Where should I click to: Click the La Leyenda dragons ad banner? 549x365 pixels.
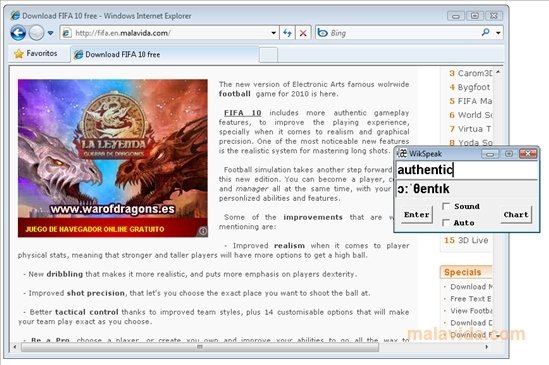(113, 158)
